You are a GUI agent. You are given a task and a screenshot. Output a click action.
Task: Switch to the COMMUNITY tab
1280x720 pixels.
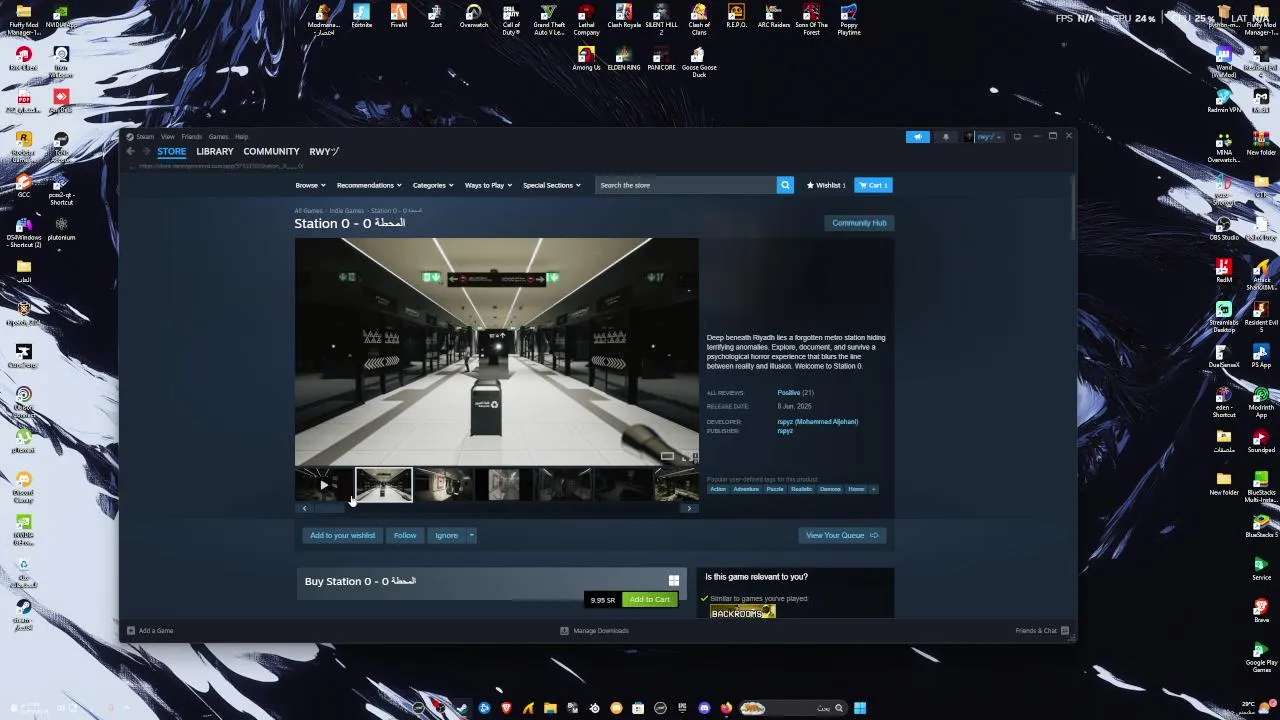tap(271, 151)
